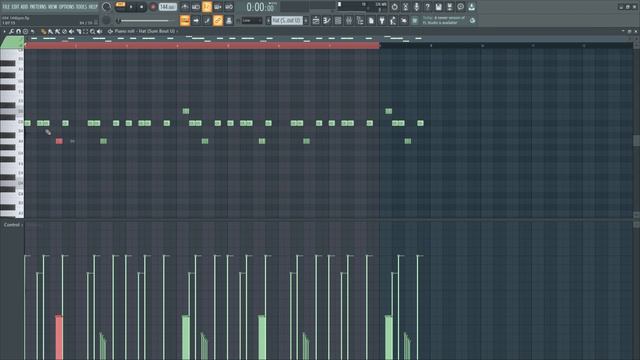The image size is (640, 360).
Task: Click the Stop button
Action: 142,7
